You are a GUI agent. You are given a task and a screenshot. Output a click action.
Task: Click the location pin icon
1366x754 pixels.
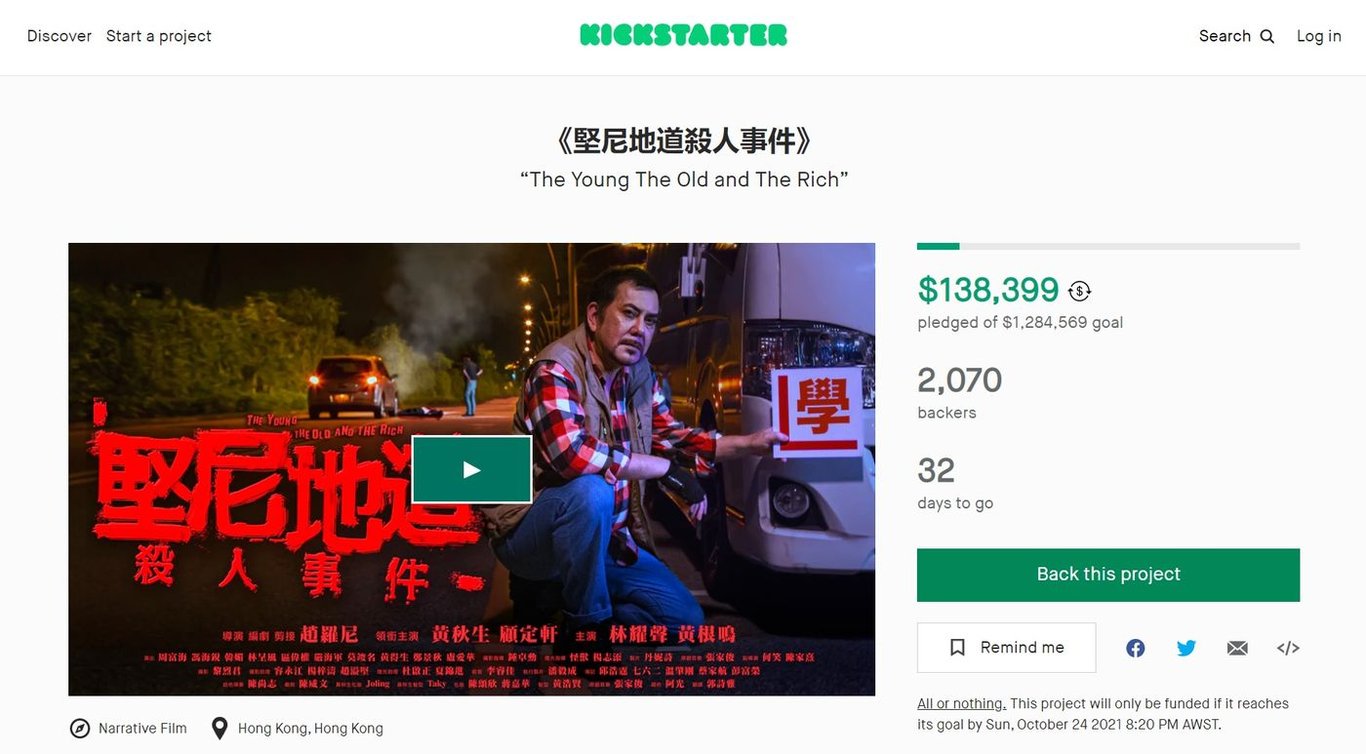pyautogui.click(x=220, y=728)
